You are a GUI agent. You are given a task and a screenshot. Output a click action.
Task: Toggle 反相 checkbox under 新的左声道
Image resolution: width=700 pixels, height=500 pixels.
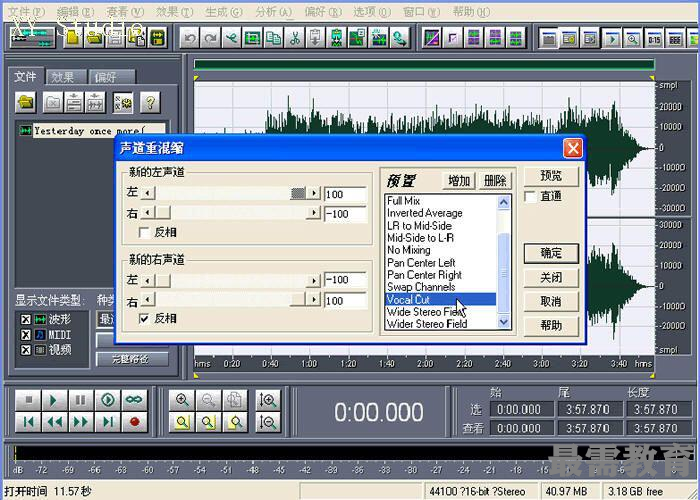(144, 232)
